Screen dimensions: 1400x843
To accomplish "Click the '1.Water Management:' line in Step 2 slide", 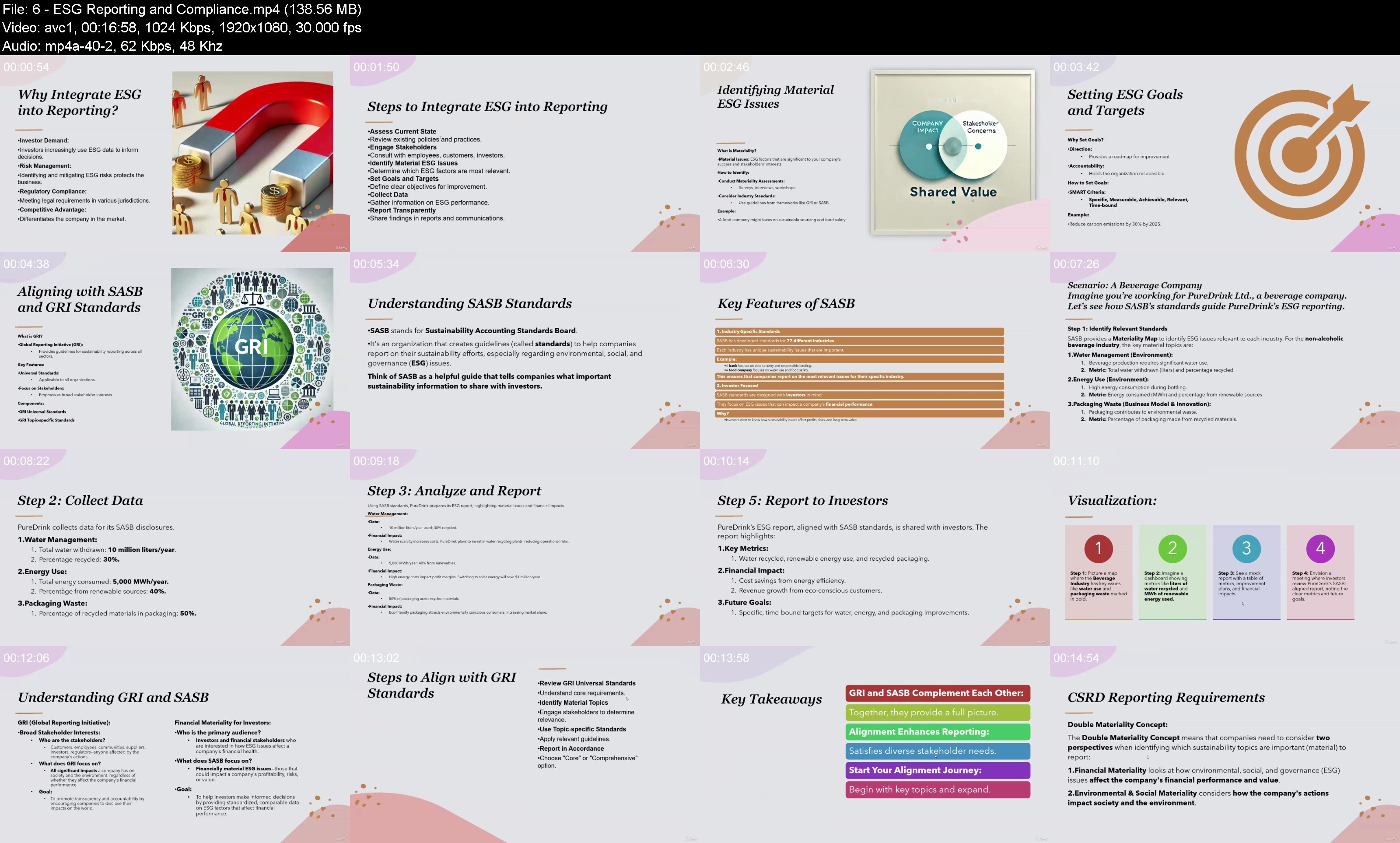I will click(x=57, y=540).
